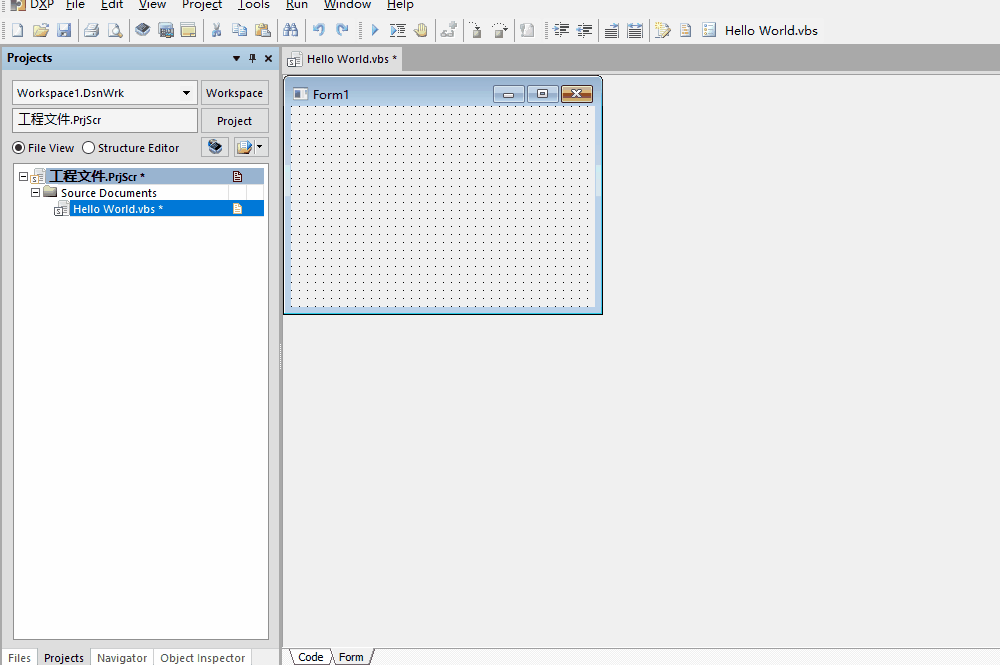Click the Workspace button
This screenshot has width=1000, height=665.
point(234,93)
